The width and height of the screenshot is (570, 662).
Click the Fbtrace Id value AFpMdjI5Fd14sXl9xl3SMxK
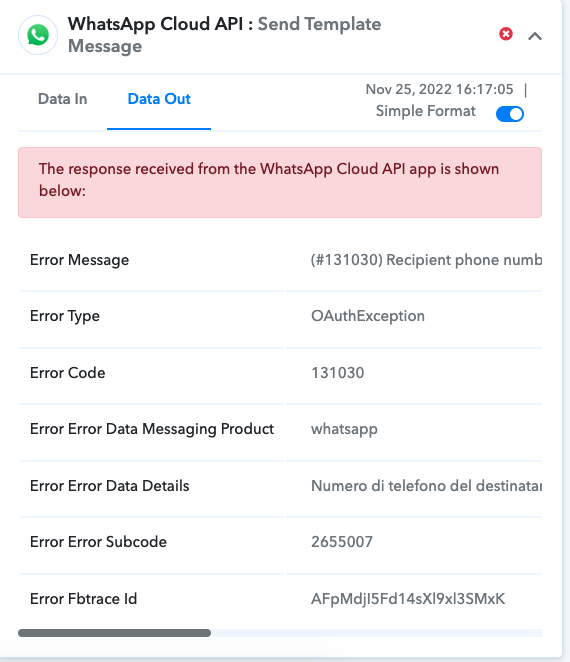408,599
